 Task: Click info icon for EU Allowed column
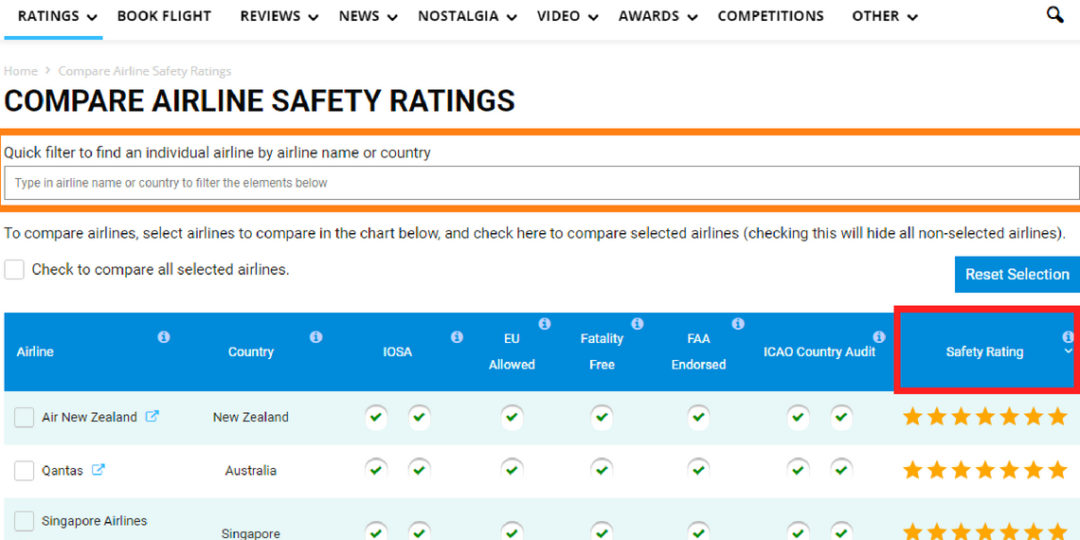click(545, 324)
